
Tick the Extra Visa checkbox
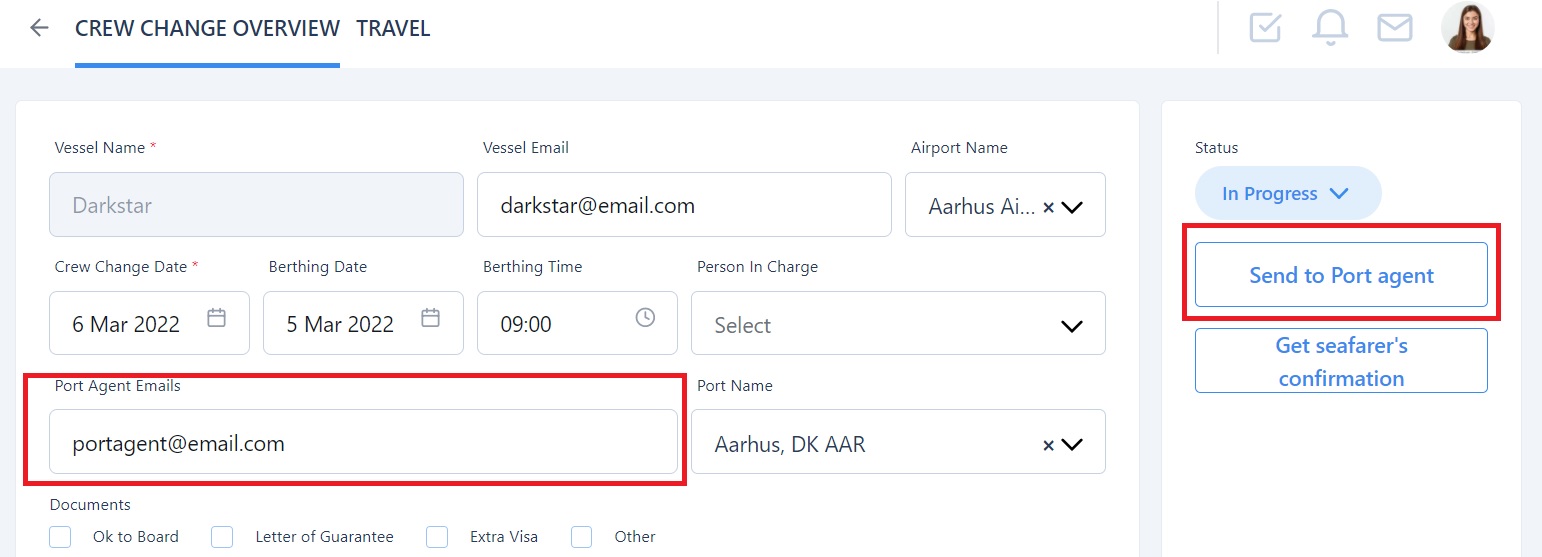[x=437, y=537]
